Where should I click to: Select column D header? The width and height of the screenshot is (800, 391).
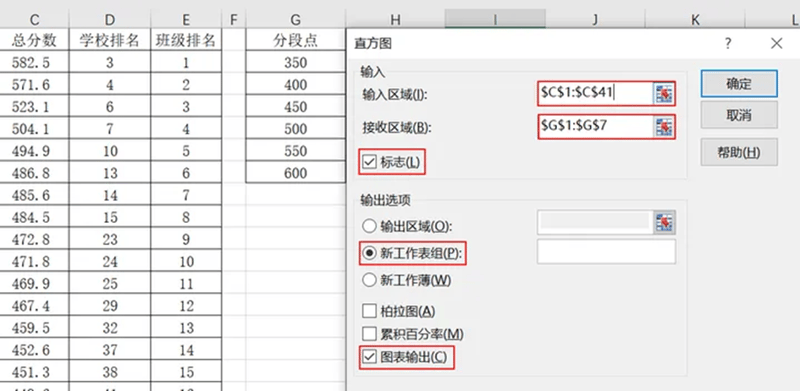(110, 20)
